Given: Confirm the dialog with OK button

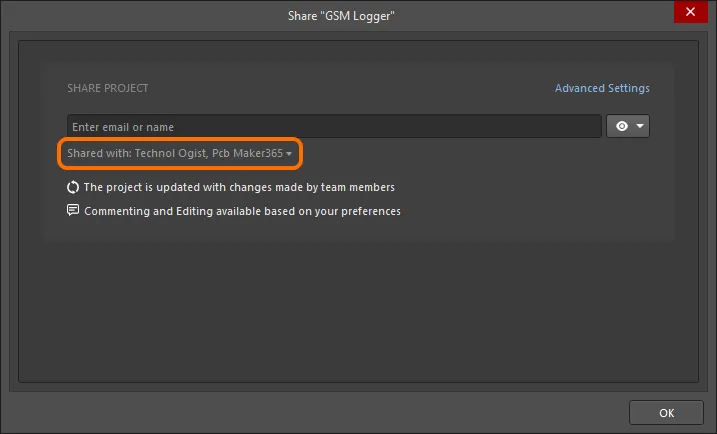Looking at the screenshot, I should pos(666,413).
